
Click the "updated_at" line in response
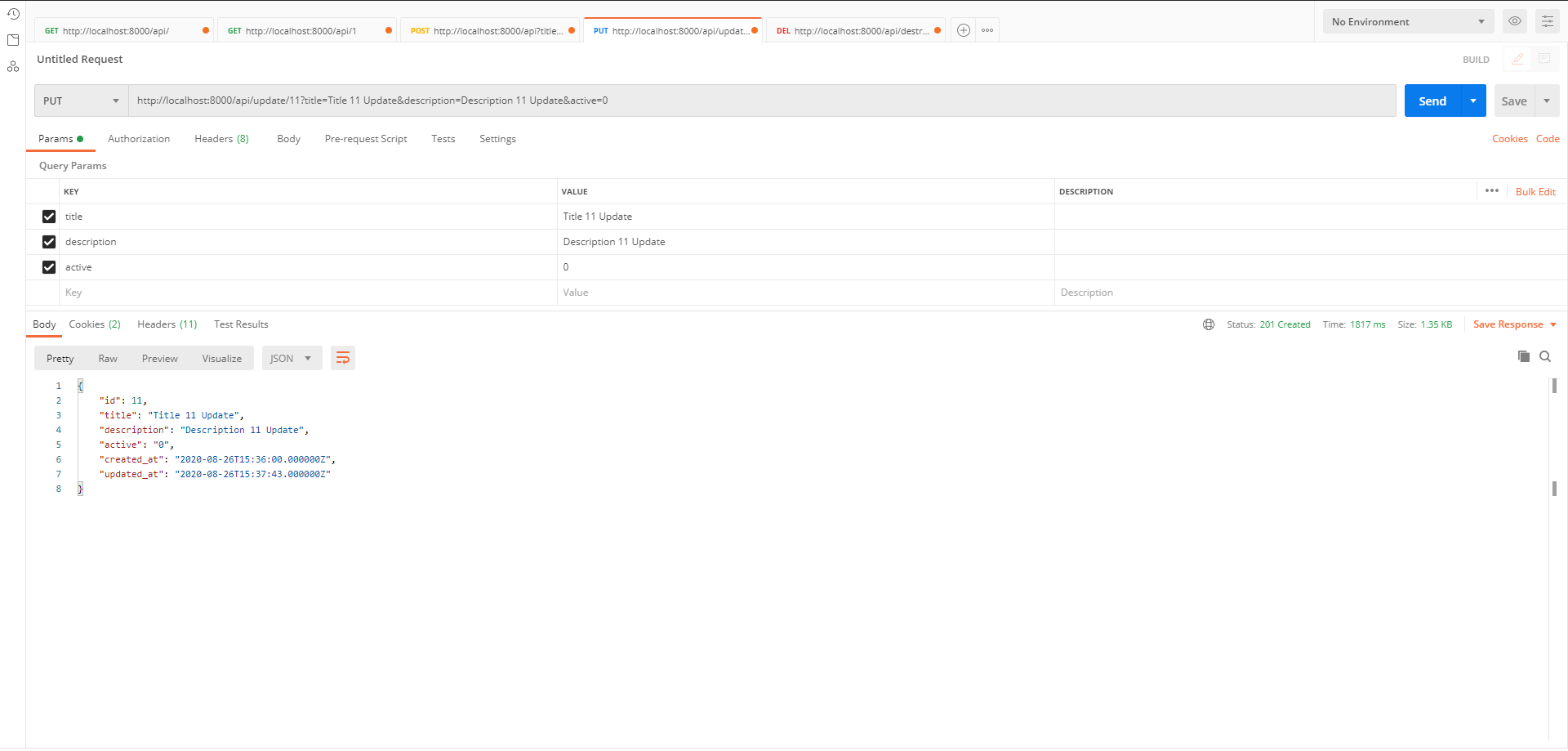click(215, 474)
